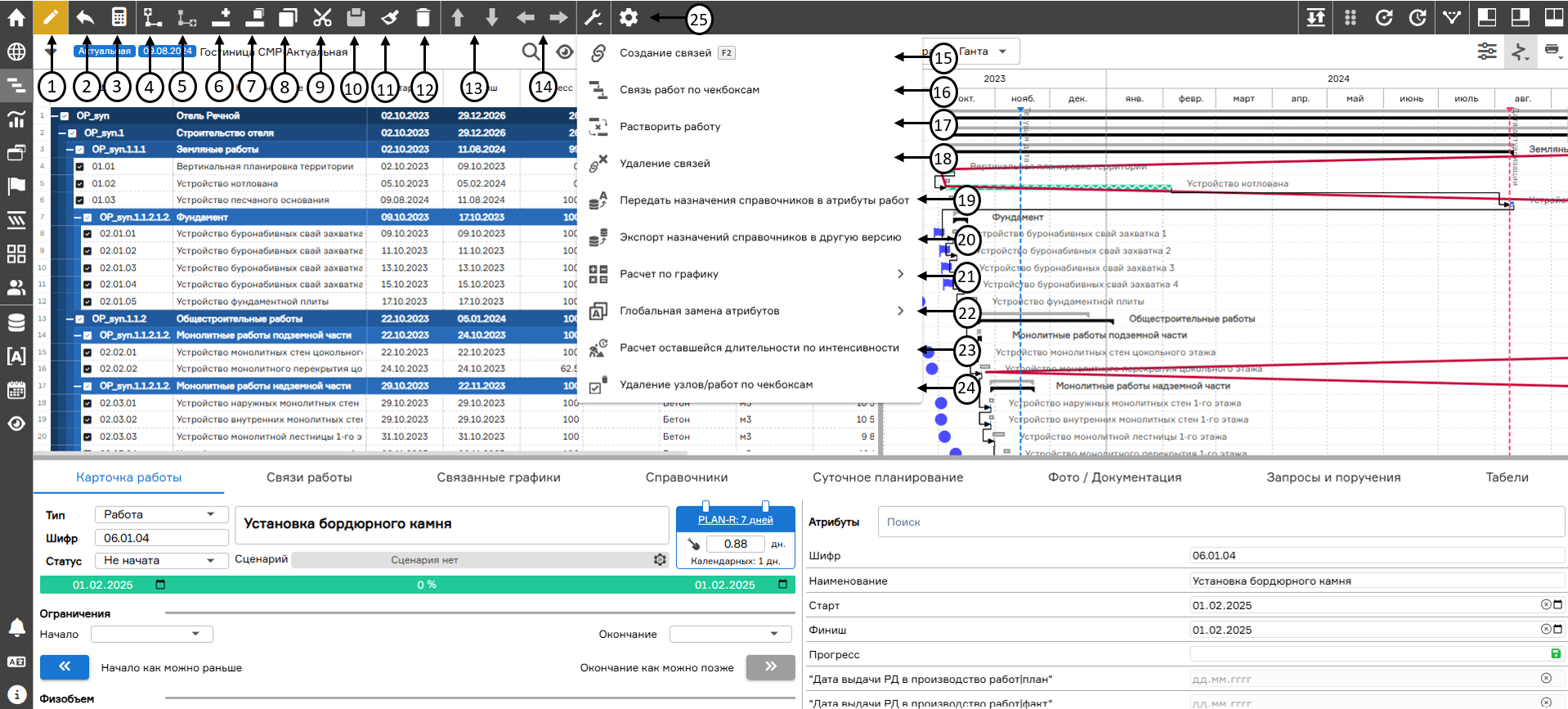The height and width of the screenshot is (709, 1568).
Task: Click the « start as early button
Action: [65, 667]
